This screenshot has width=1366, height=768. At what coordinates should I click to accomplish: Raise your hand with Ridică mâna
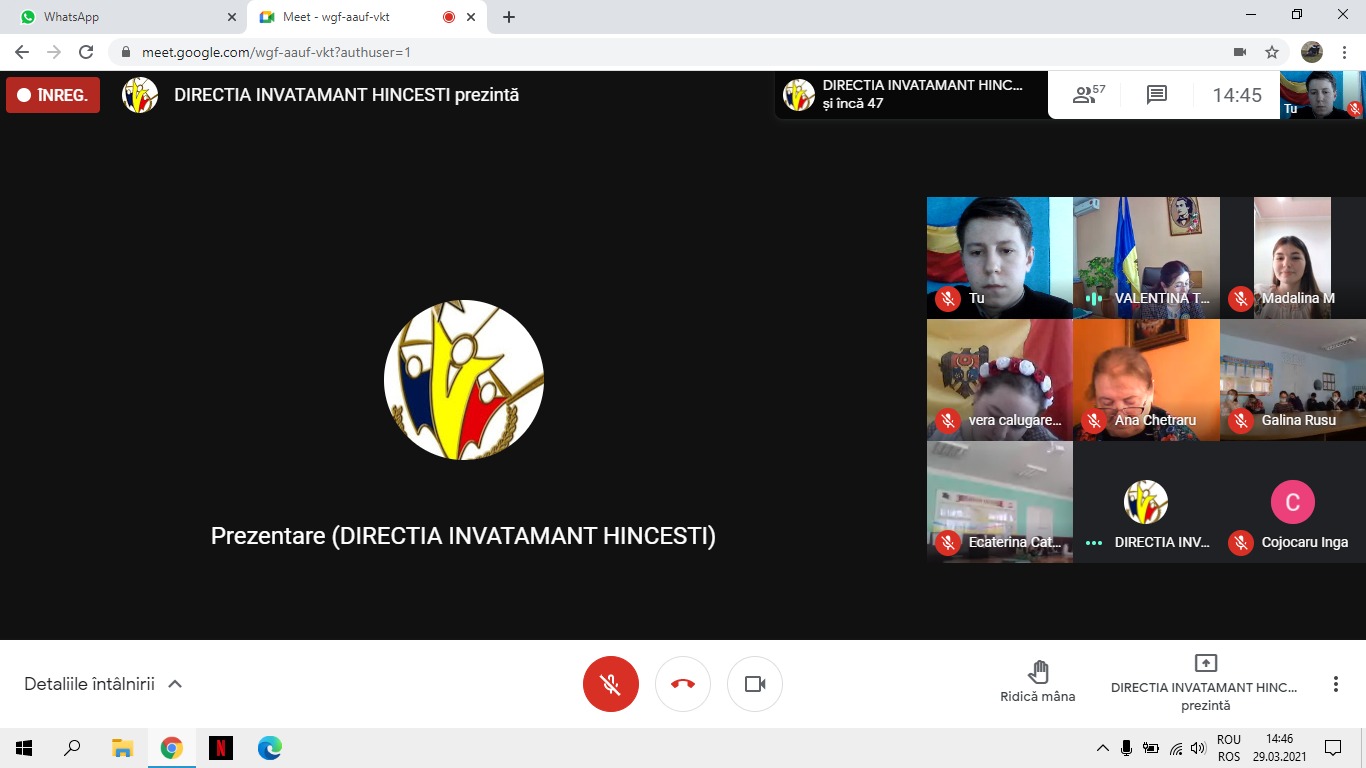pyautogui.click(x=1038, y=682)
